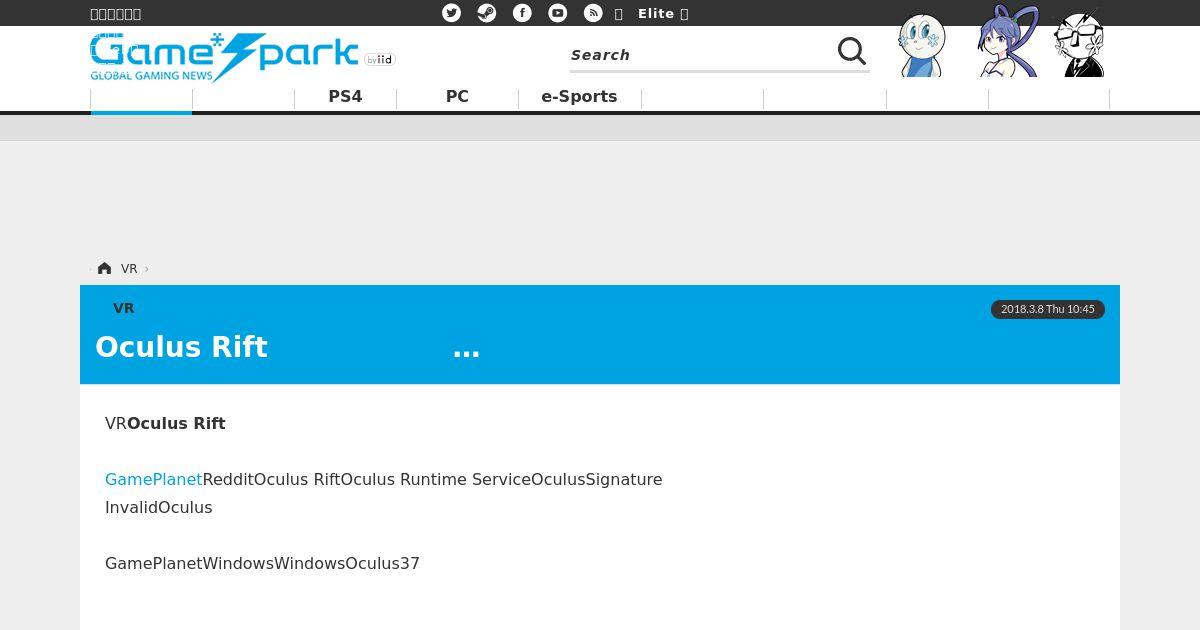Open the GamePlanet hyperlink
The image size is (1200, 630).
[x=153, y=480]
